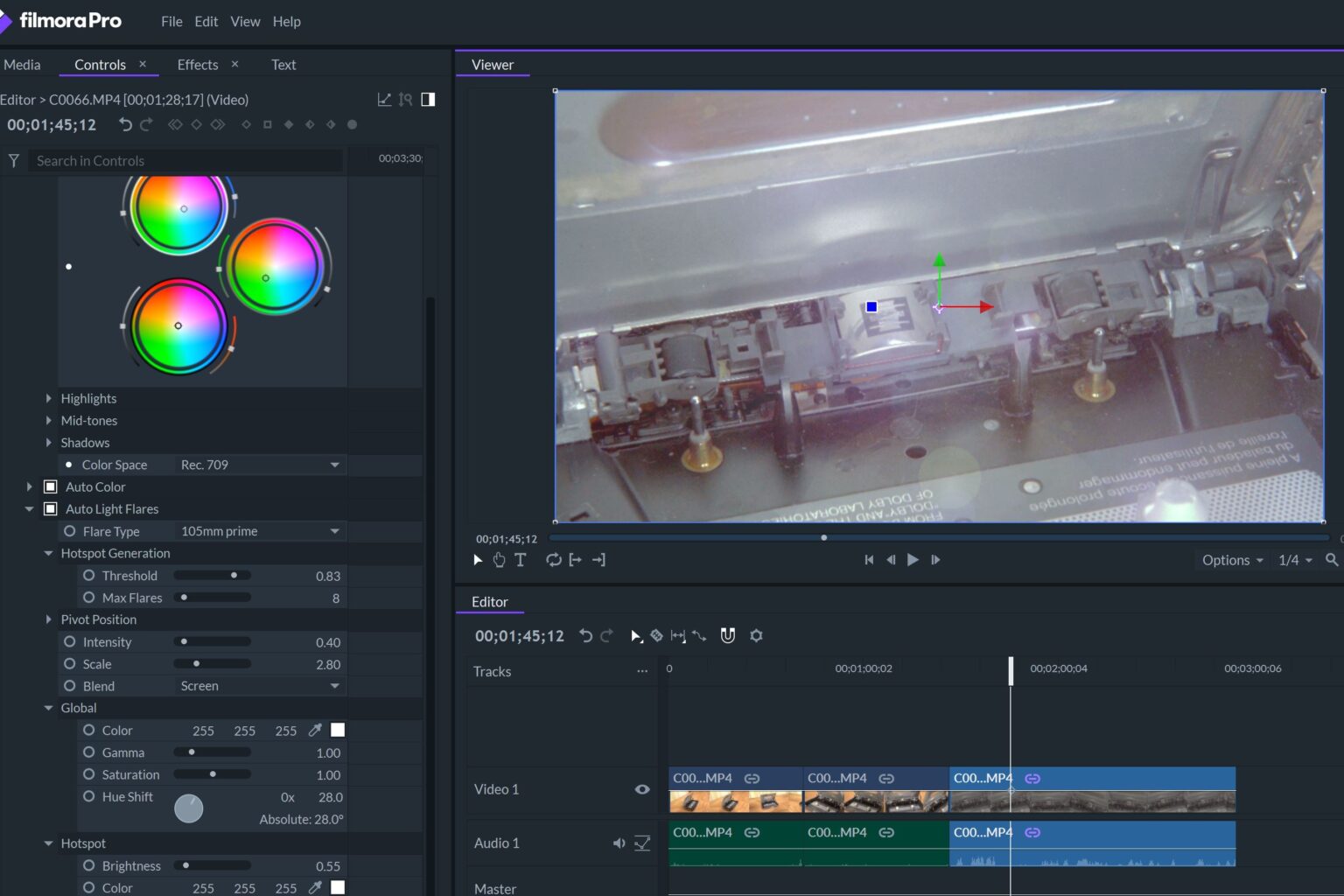The image size is (1344, 896).
Task: Click the Search in Controls field
Action: coord(185,161)
